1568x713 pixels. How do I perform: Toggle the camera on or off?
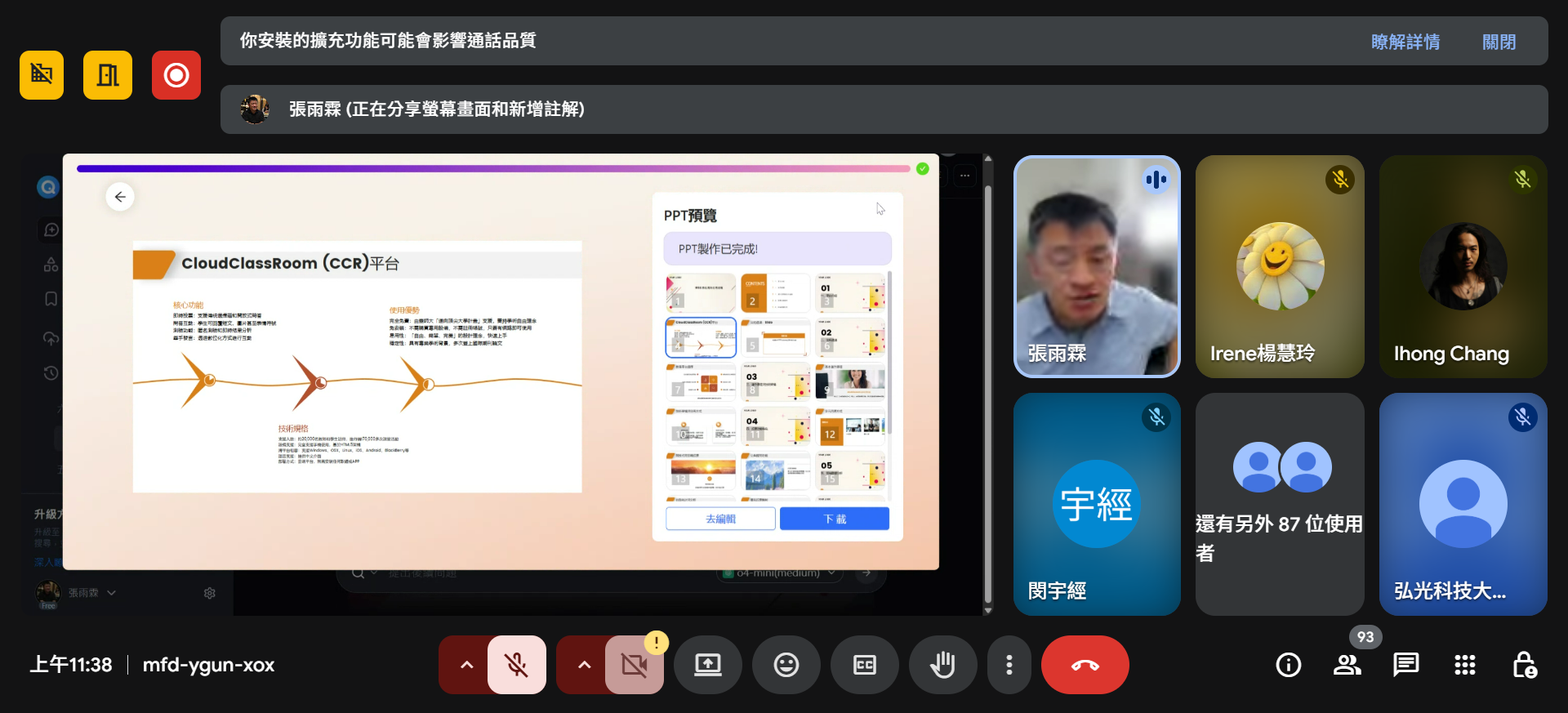pos(635,665)
